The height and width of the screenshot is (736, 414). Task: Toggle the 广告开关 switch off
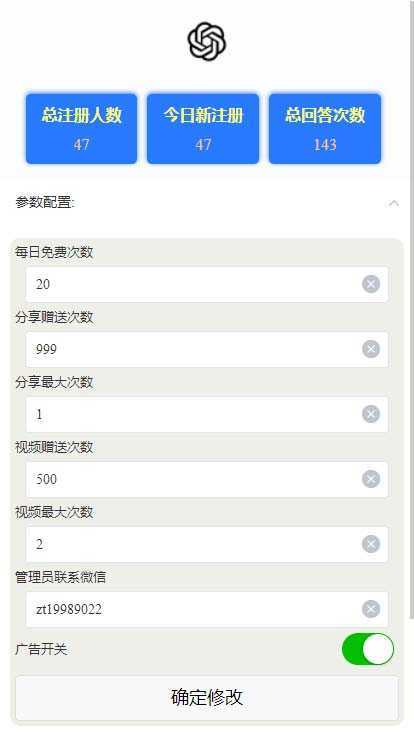[368, 649]
